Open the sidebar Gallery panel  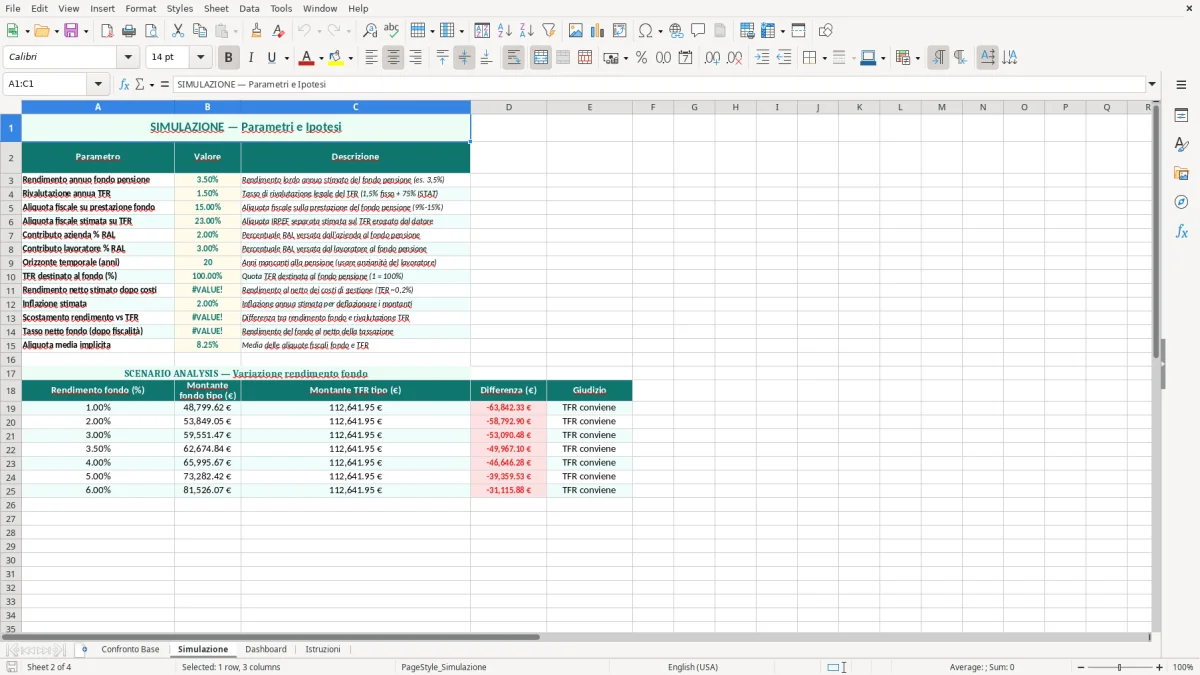[1181, 173]
